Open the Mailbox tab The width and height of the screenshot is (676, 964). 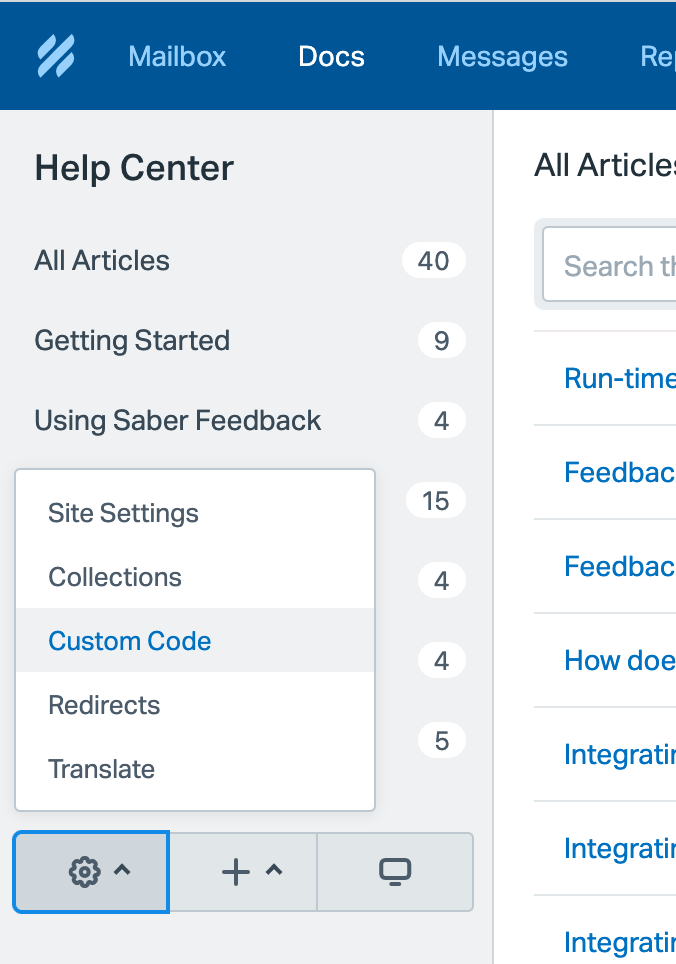click(177, 56)
